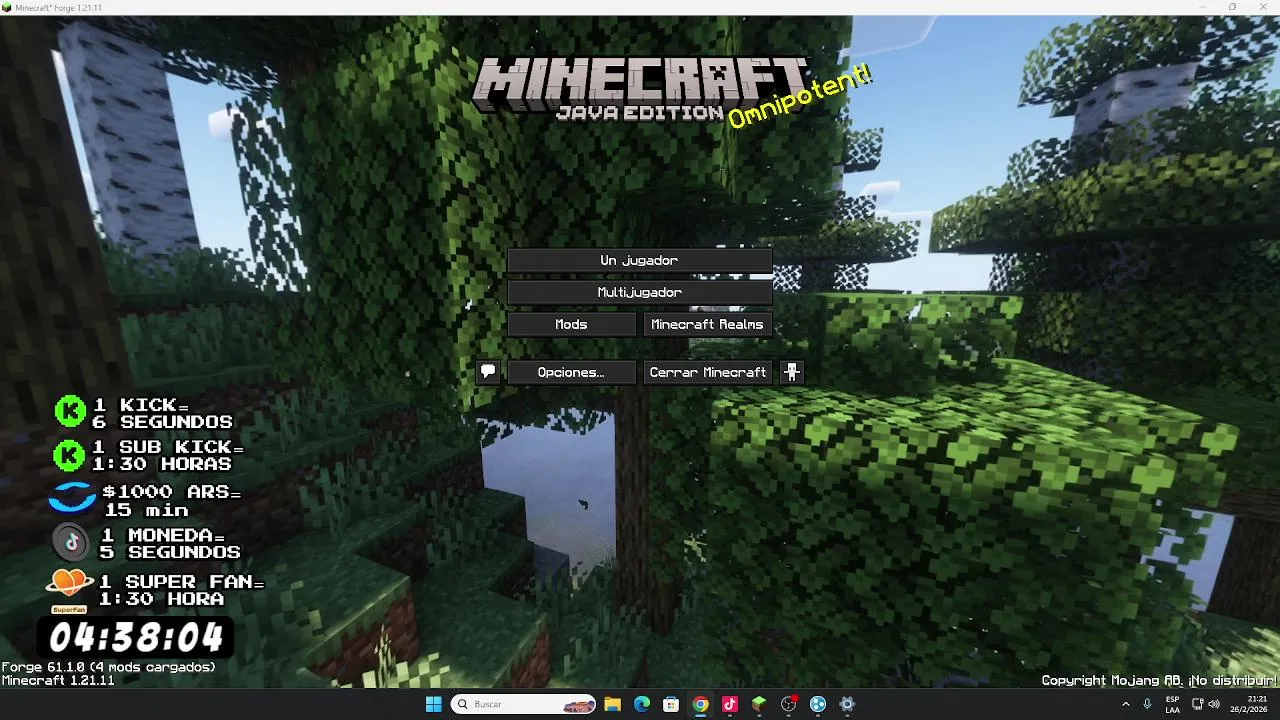Screen dimensions: 1280x720
Task: Open Opciones settings
Action: 571,372
